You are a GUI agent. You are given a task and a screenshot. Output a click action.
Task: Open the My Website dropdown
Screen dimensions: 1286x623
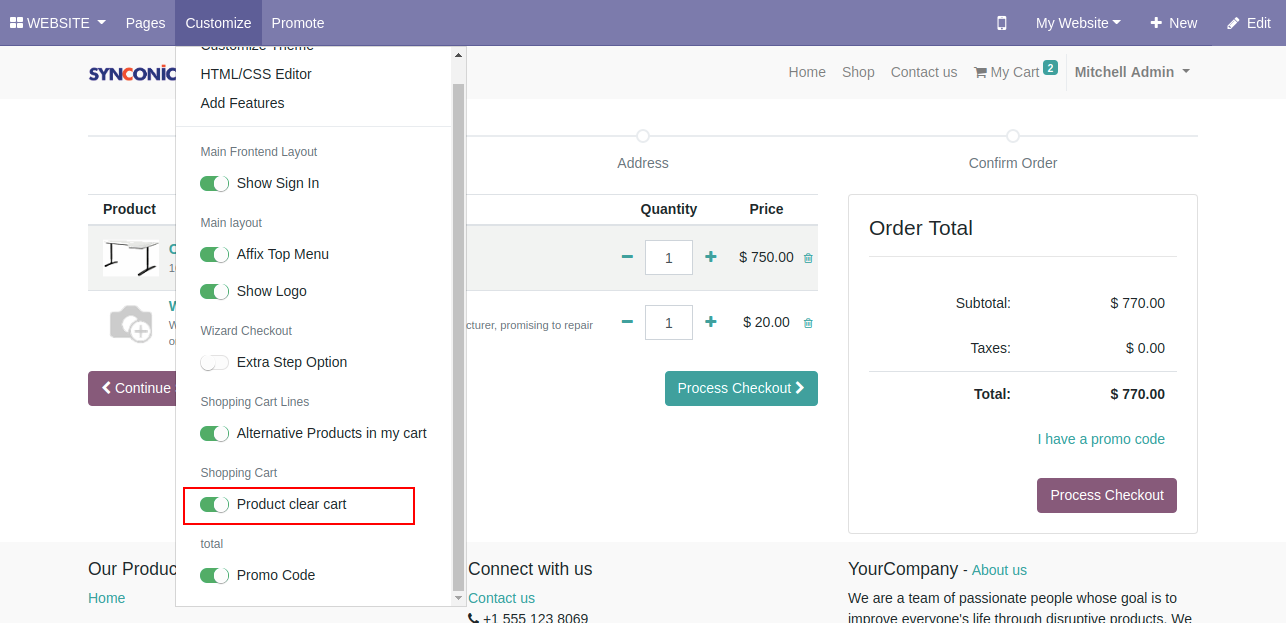(x=1077, y=23)
